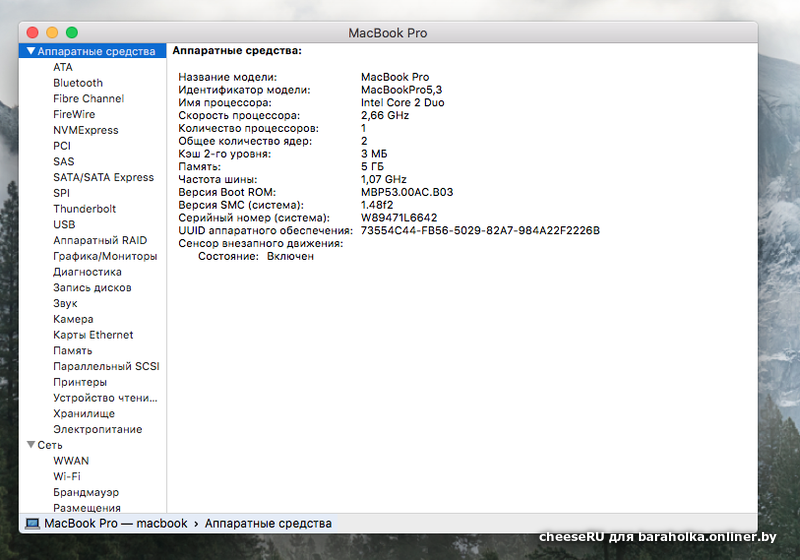Click Аппаратные средства path bar segment
The width and height of the screenshot is (800, 560).
[268, 524]
